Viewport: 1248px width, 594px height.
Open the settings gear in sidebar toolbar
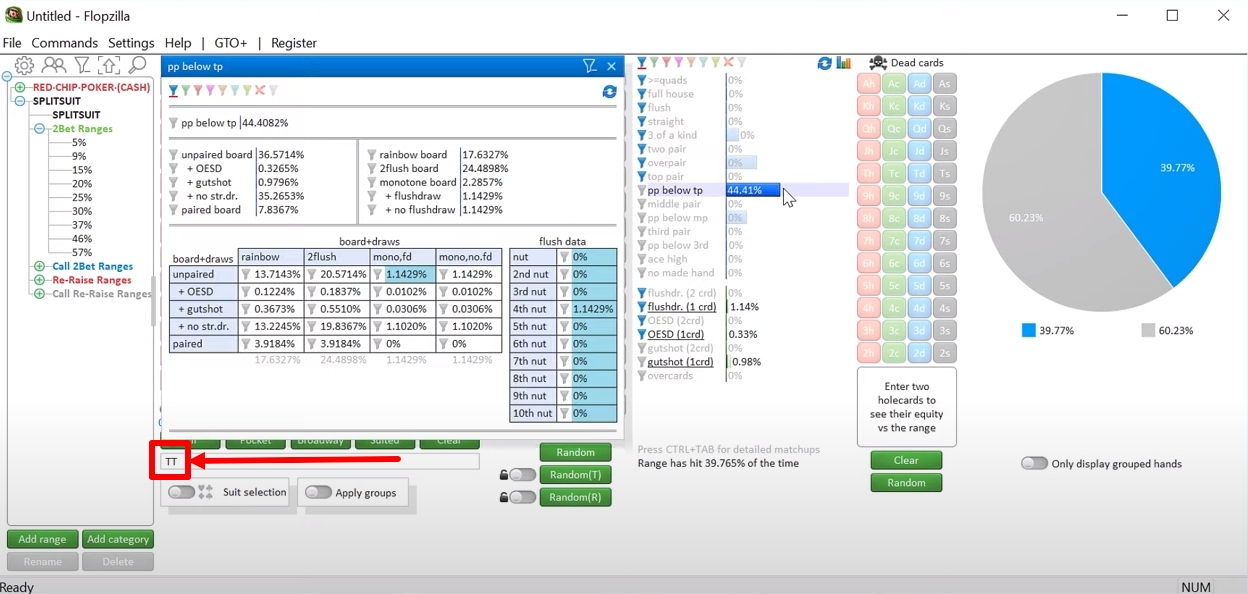[x=24, y=66]
